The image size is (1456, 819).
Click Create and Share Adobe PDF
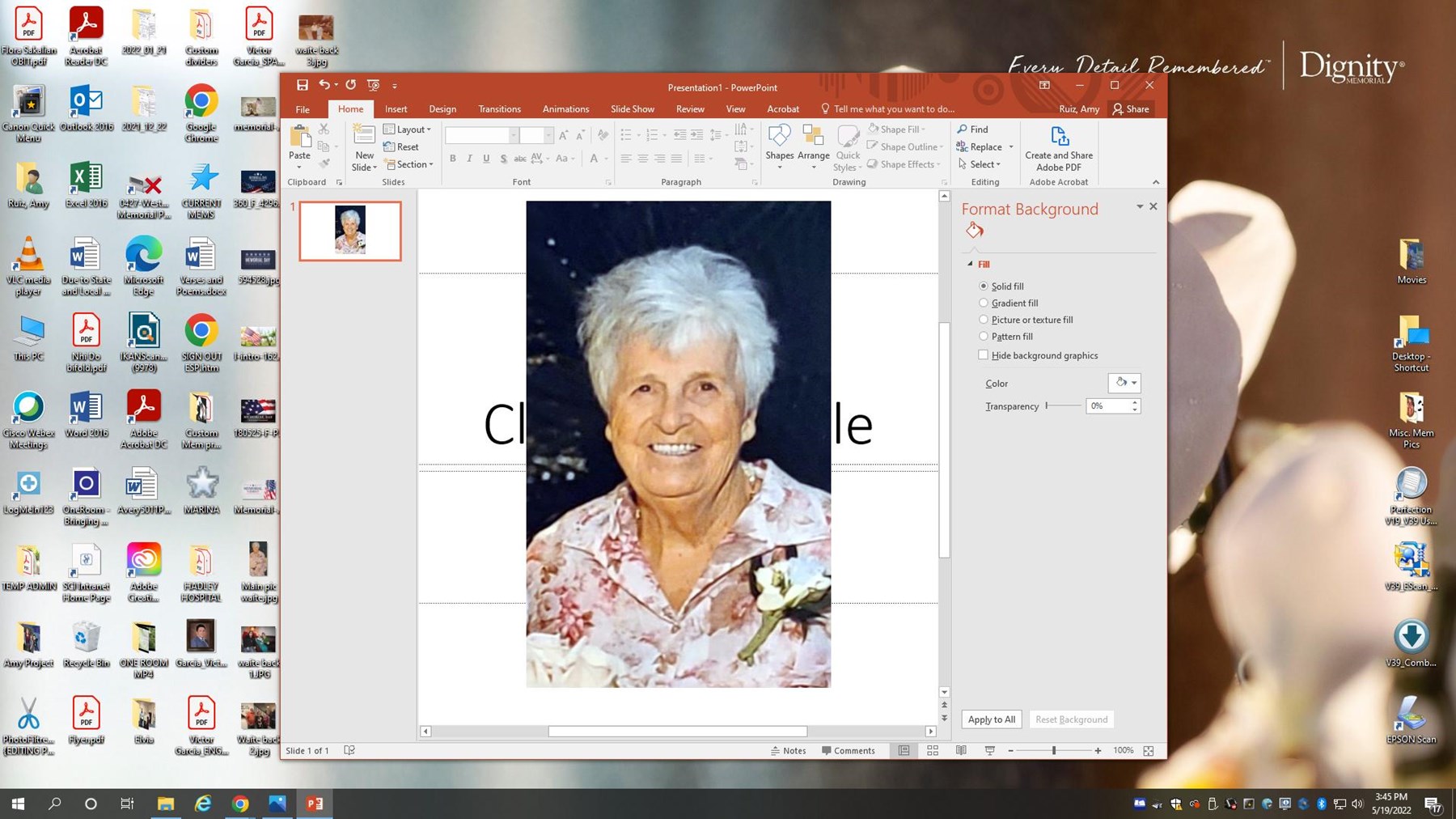[1058, 148]
